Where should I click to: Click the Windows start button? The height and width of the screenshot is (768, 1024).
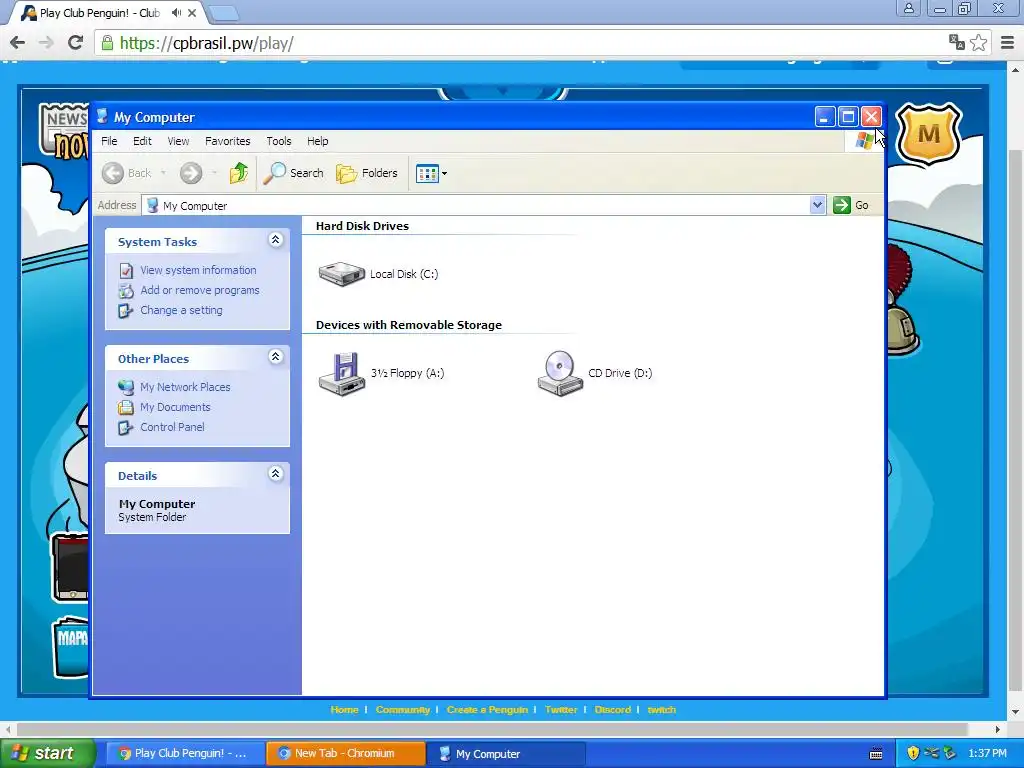click(x=47, y=753)
